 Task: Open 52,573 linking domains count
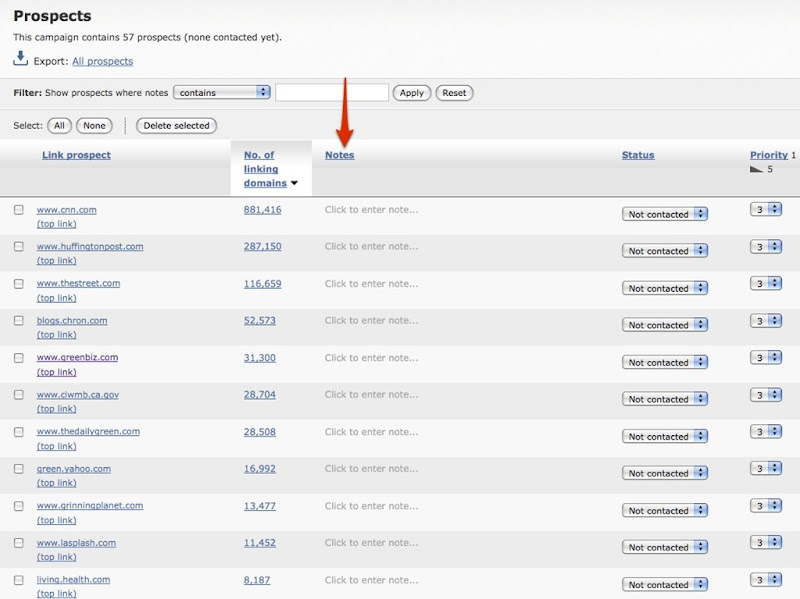260,320
